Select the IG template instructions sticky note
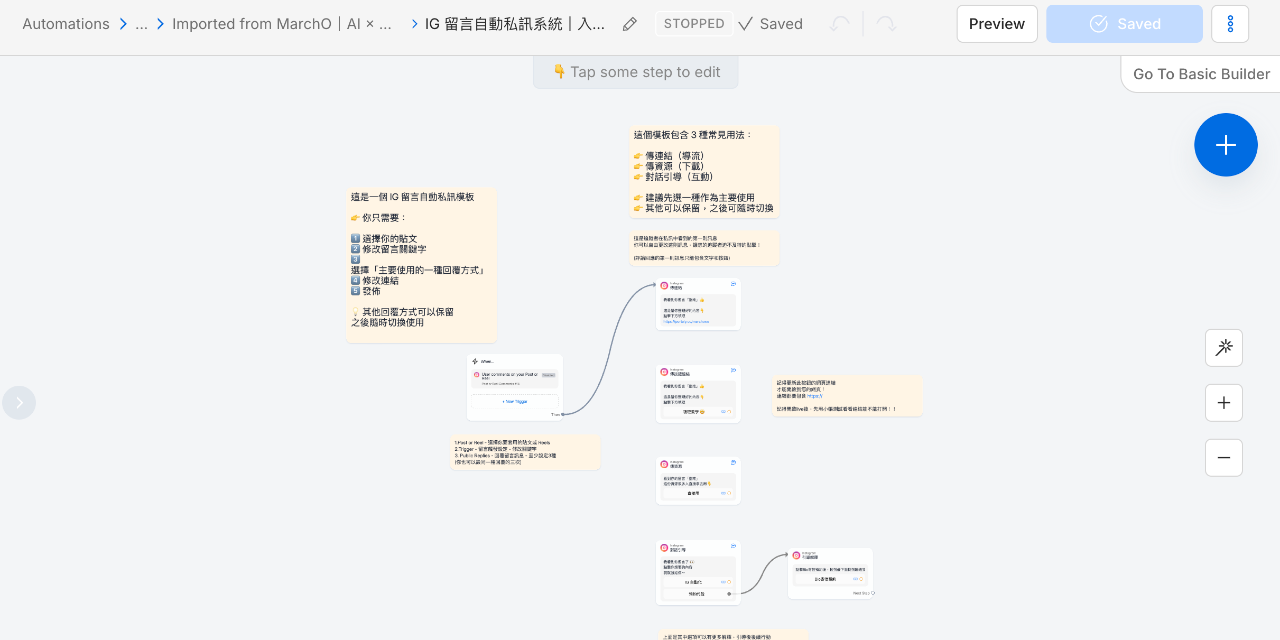Image resolution: width=1280 pixels, height=640 pixels. click(421, 265)
